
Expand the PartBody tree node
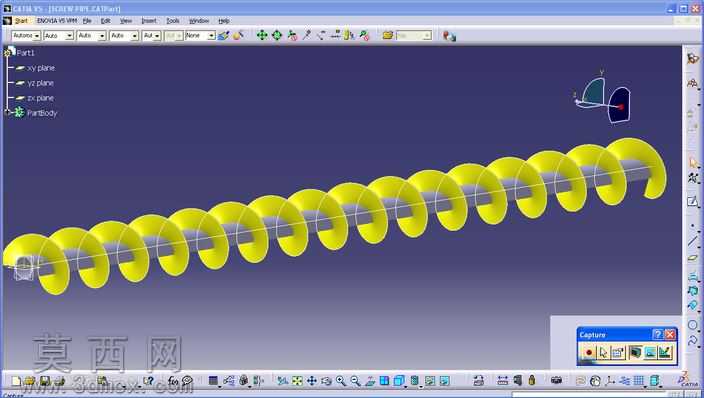click(x=7, y=112)
